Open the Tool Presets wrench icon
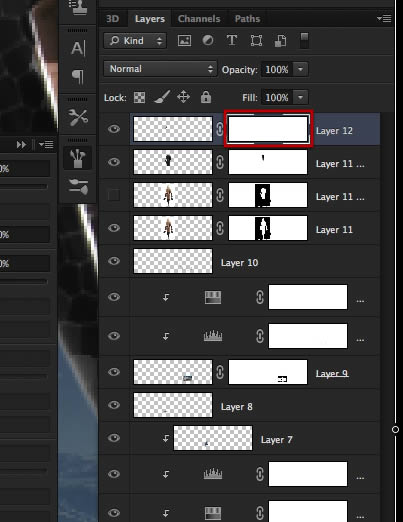This screenshot has height=522, width=403. click(78, 117)
